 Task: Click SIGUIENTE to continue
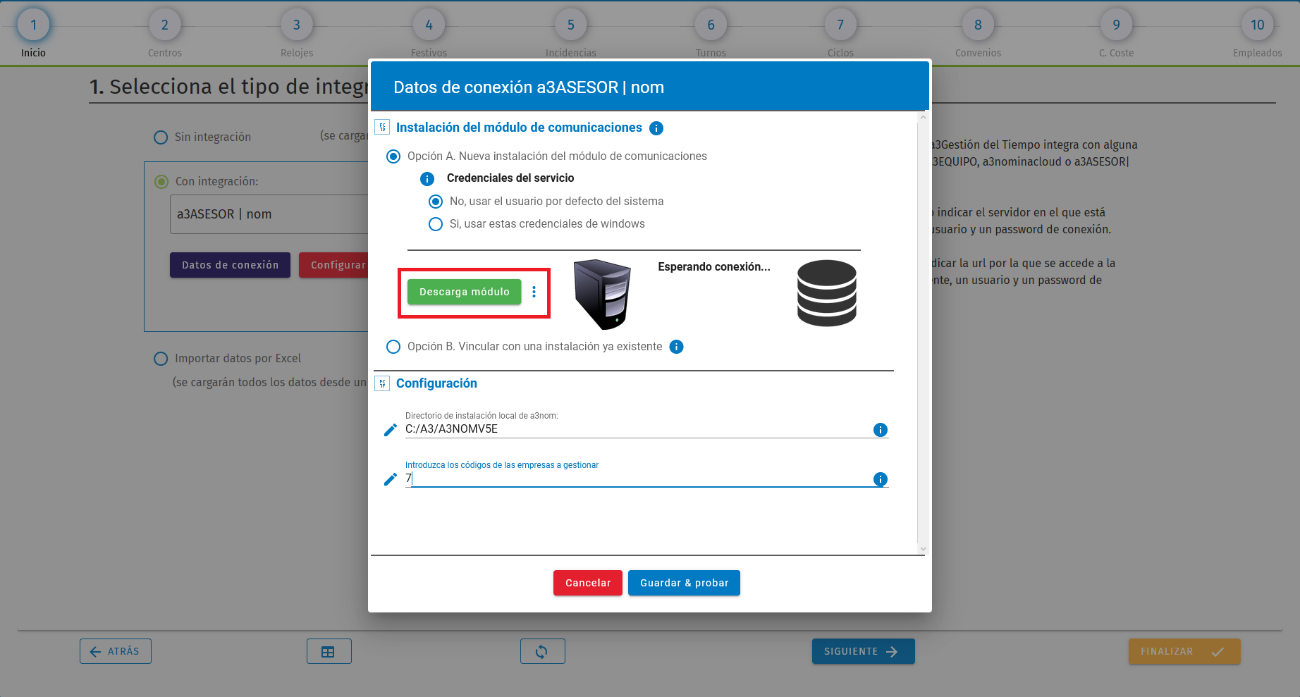(x=863, y=651)
